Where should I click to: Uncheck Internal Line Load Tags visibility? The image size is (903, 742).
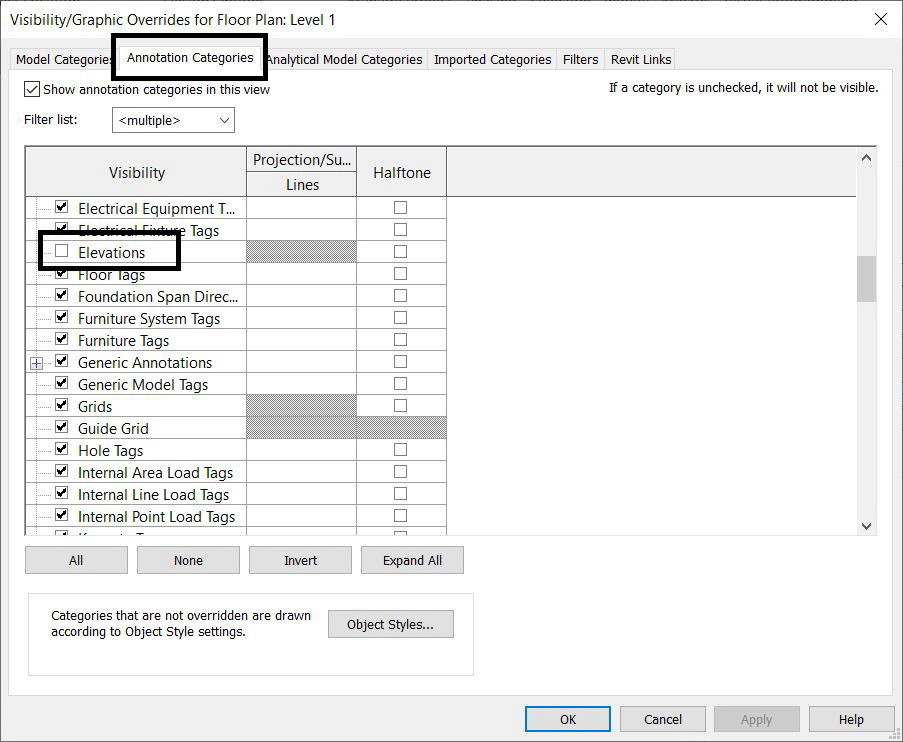click(x=62, y=493)
